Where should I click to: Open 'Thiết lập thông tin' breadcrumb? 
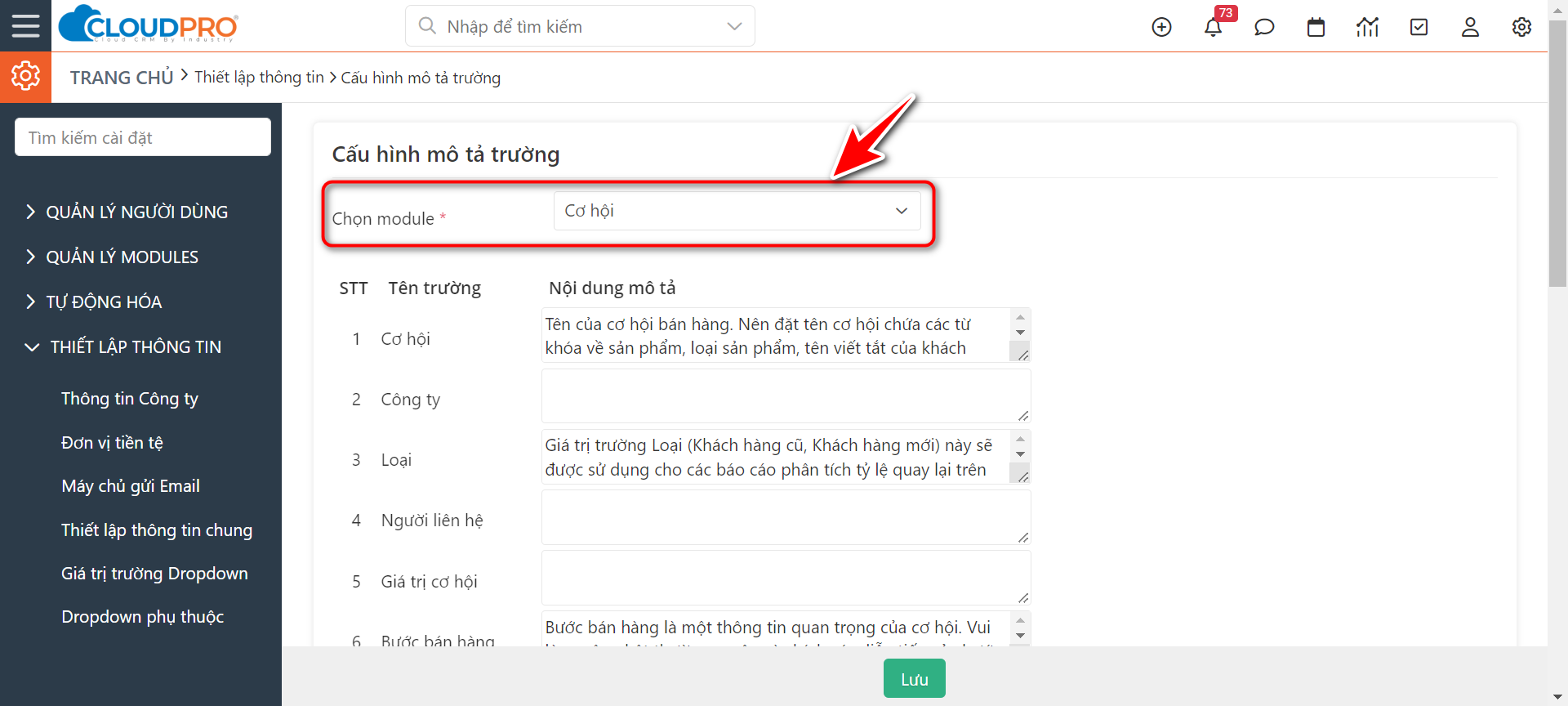(259, 77)
